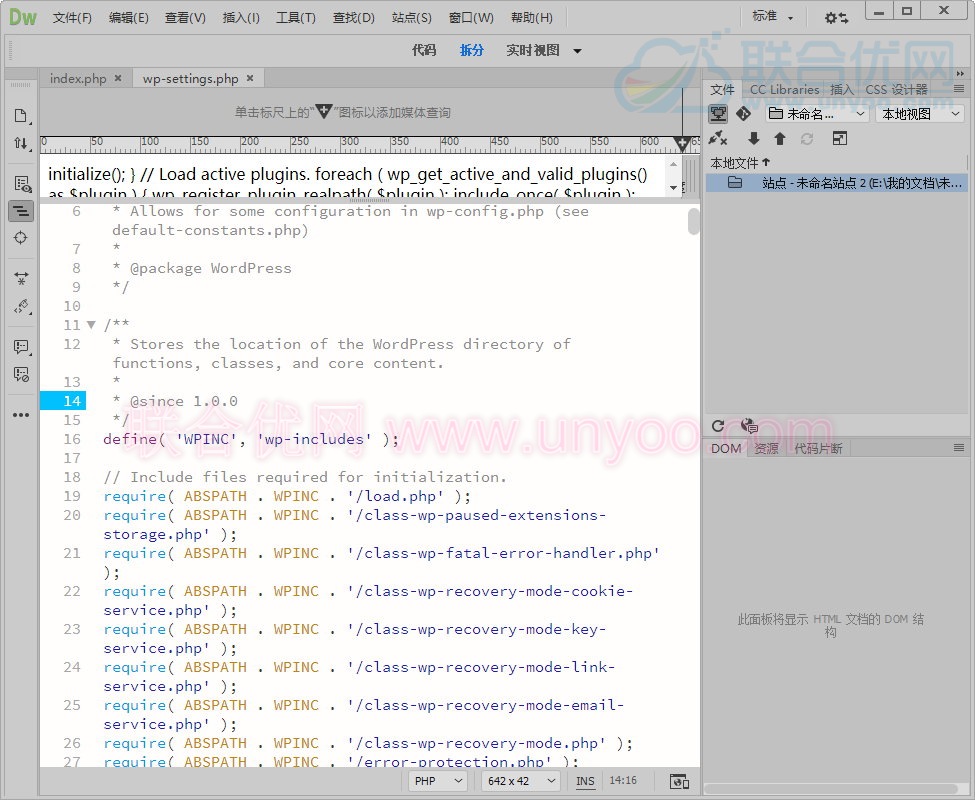This screenshot has height=800, width=975.
Task: Click the refresh icon above DOM tab
Action: [x=718, y=426]
